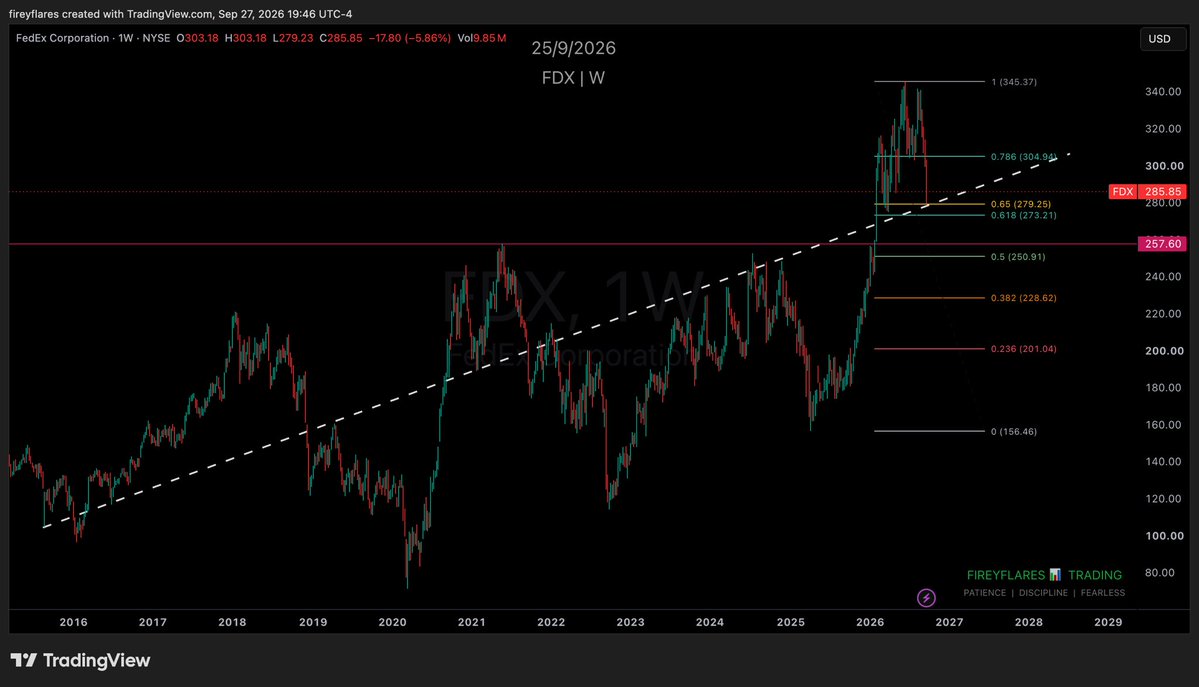Click the close value C285.85 in legend

pos(341,37)
